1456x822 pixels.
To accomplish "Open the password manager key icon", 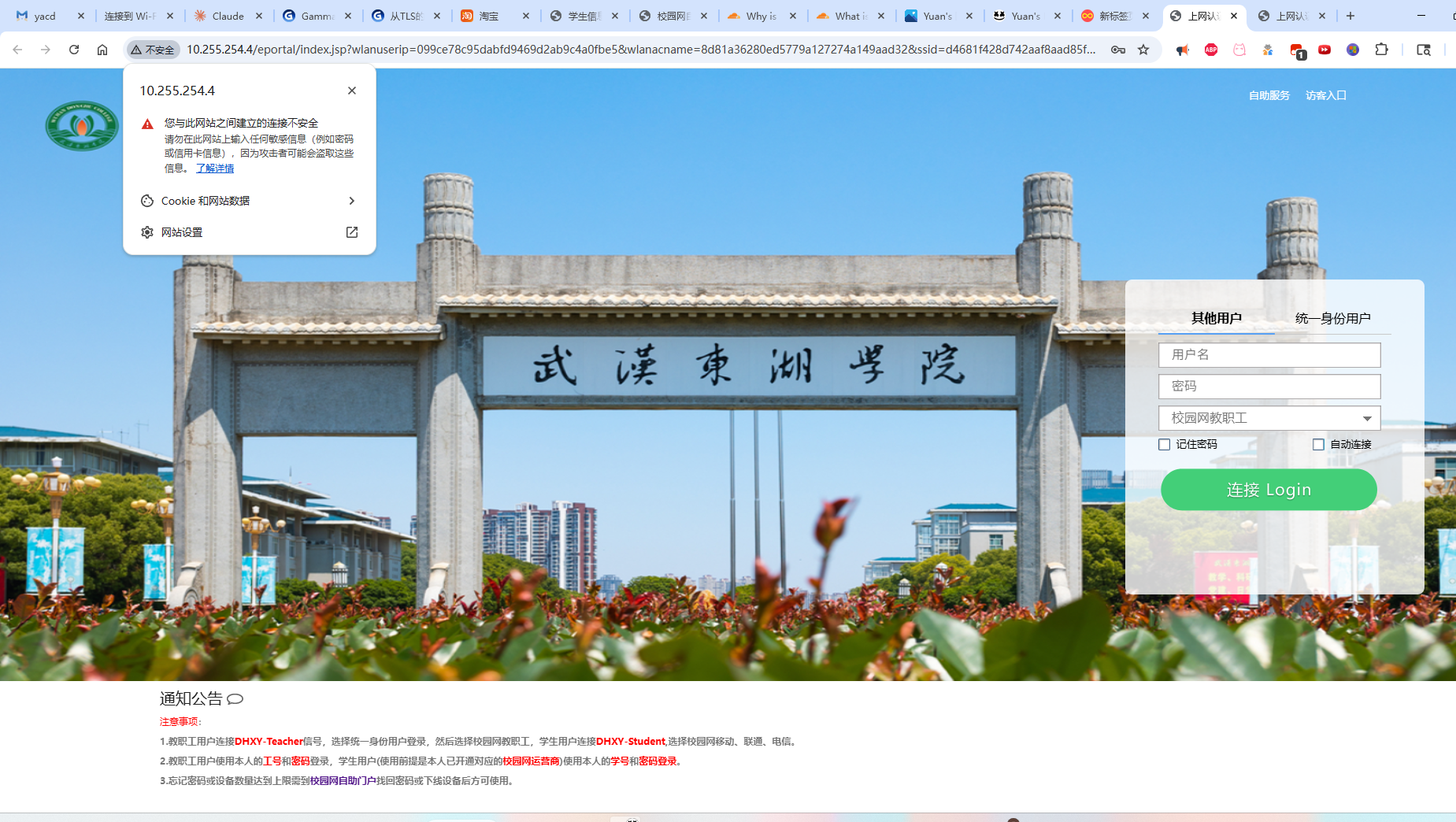I will click(x=1117, y=50).
